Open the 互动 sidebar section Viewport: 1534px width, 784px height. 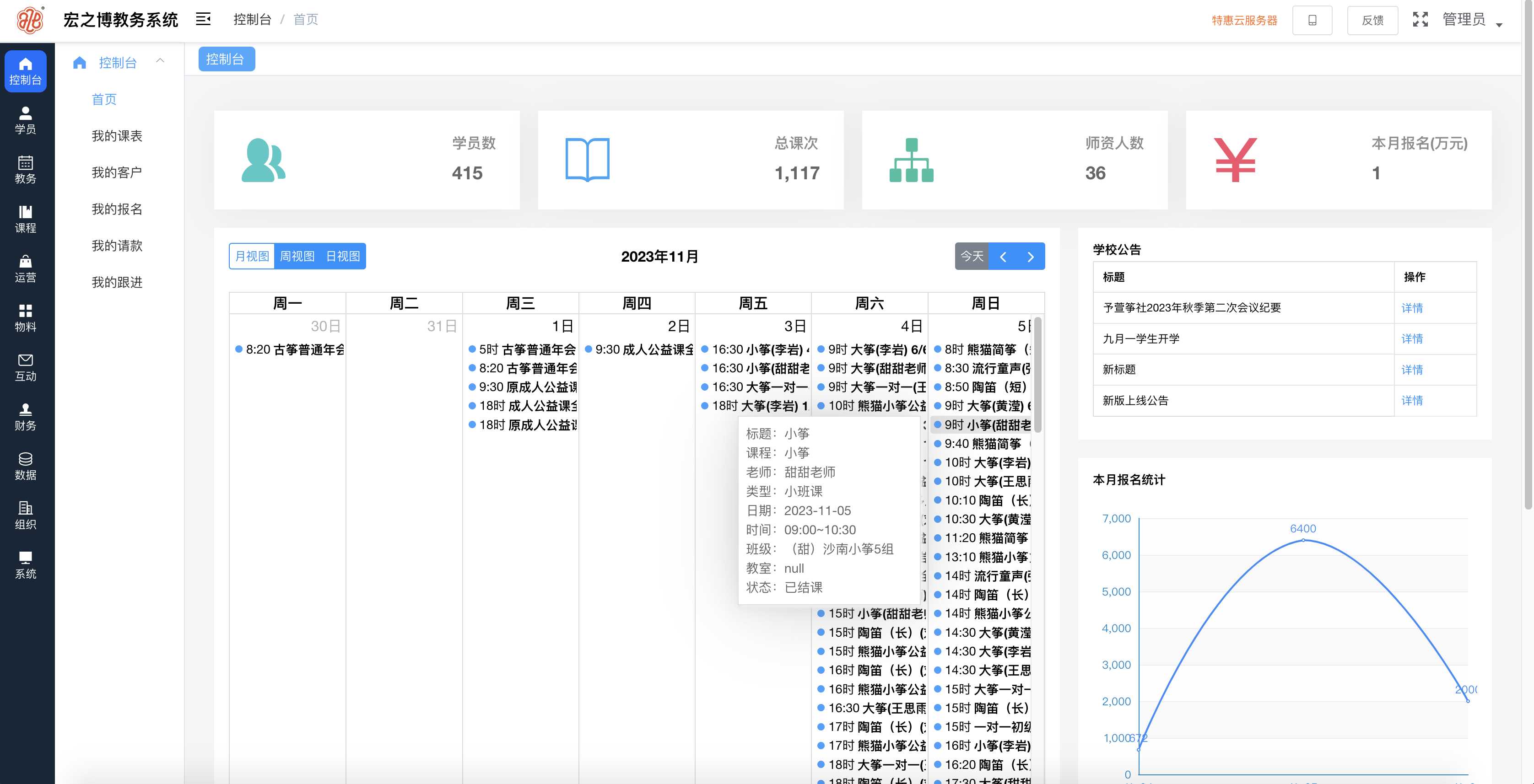coord(26,367)
